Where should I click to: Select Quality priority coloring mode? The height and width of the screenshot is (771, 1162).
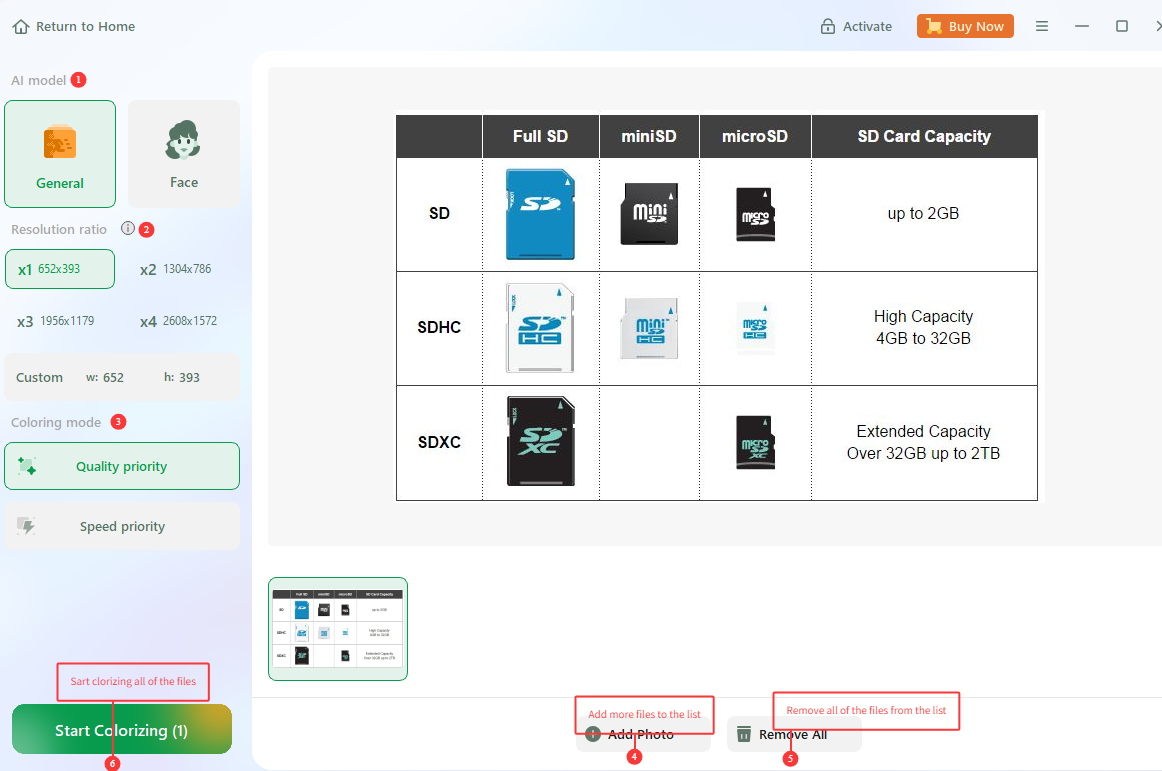[122, 466]
